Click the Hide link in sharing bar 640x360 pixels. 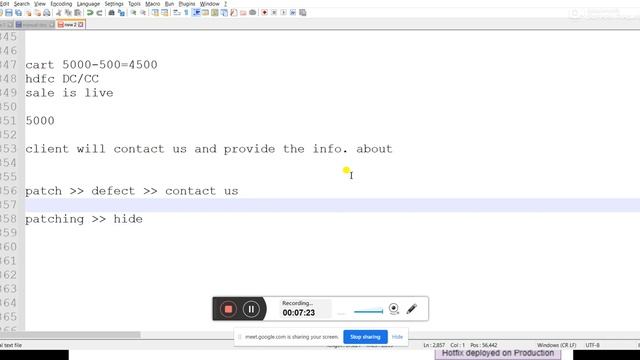click(x=397, y=337)
